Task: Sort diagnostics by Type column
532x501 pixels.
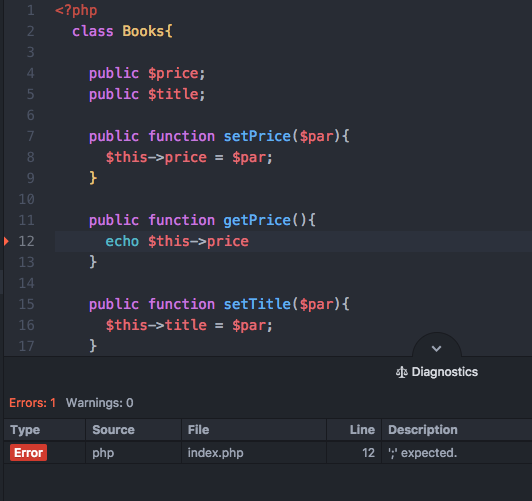Action: pyautogui.click(x=25, y=430)
